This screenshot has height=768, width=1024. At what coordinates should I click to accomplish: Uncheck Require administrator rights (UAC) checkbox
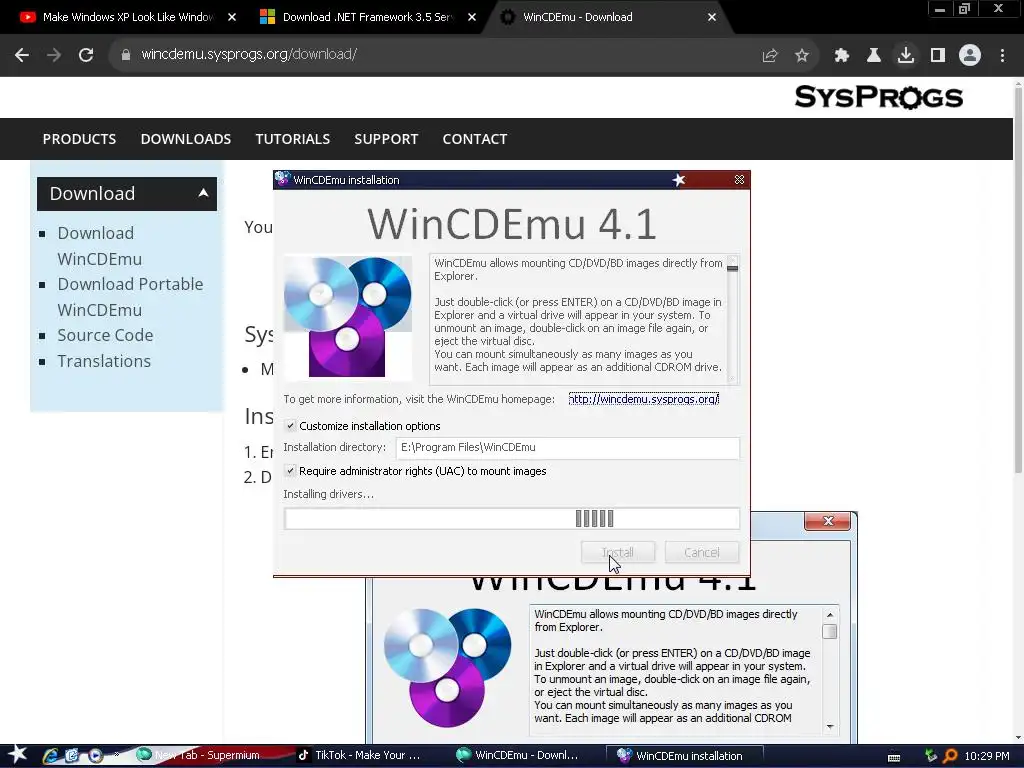click(291, 471)
